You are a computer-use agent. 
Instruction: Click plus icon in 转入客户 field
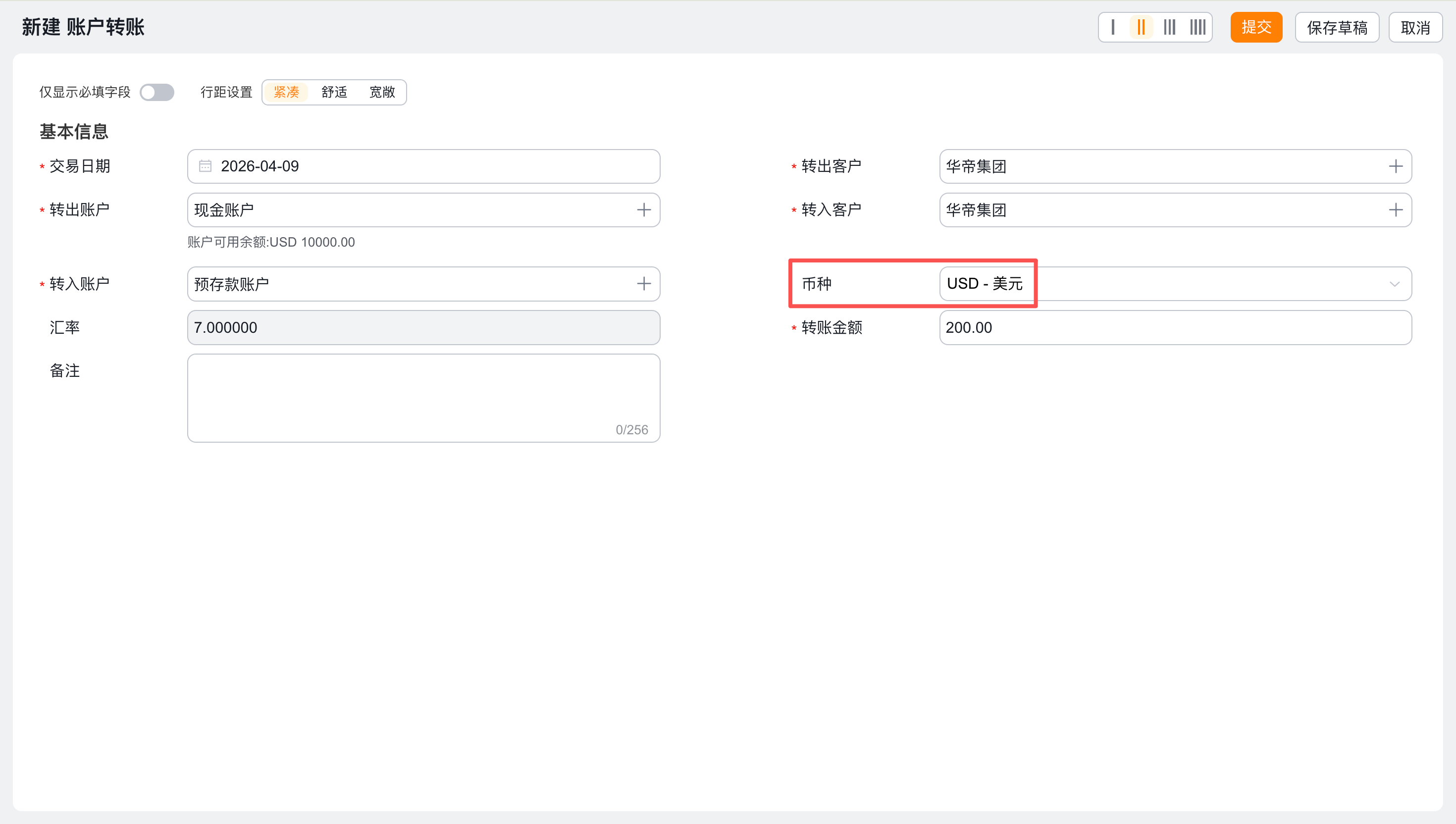click(x=1395, y=210)
